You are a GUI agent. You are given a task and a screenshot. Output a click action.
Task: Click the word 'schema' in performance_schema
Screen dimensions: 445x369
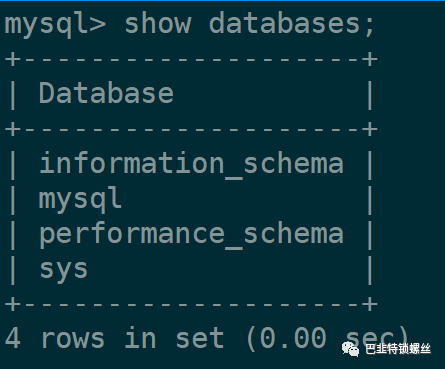[293, 233]
